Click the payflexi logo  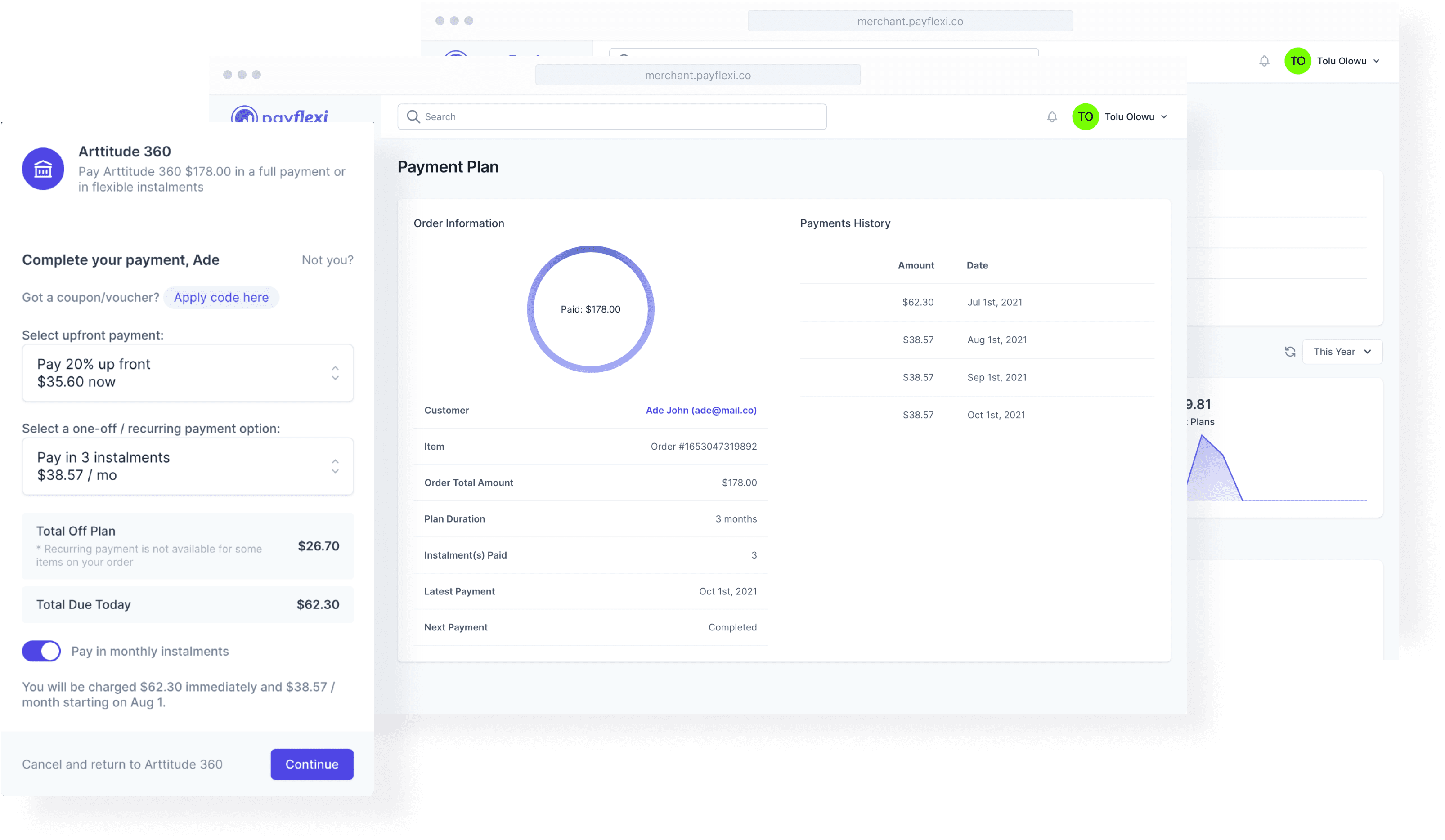[x=280, y=116]
